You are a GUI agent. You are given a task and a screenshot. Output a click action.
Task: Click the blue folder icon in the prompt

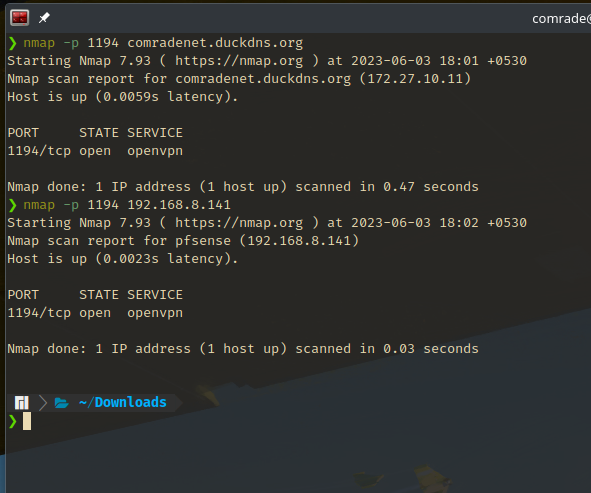tap(61, 403)
